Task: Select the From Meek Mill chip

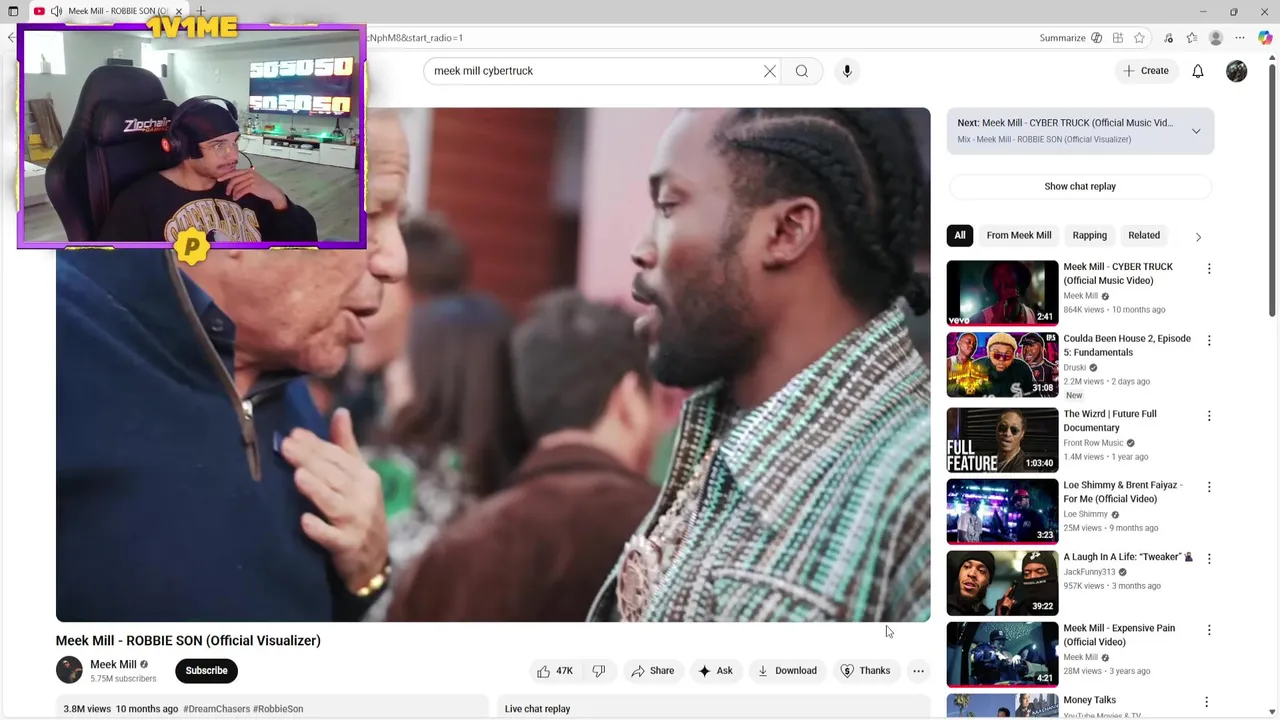Action: [x=1019, y=236]
